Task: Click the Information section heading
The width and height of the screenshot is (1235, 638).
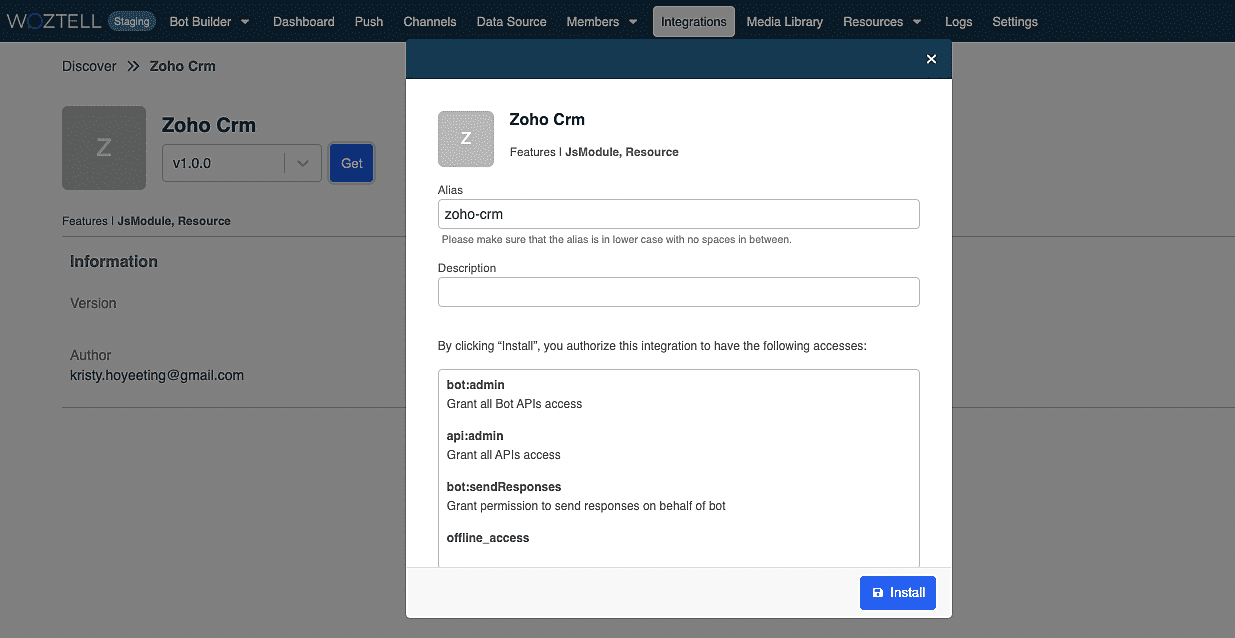Action: click(114, 261)
